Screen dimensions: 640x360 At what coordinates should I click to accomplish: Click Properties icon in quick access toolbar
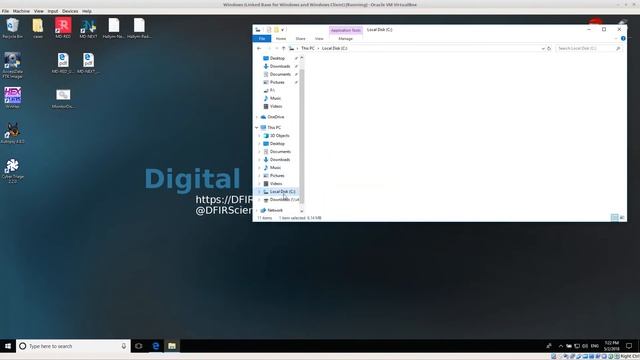(269, 30)
